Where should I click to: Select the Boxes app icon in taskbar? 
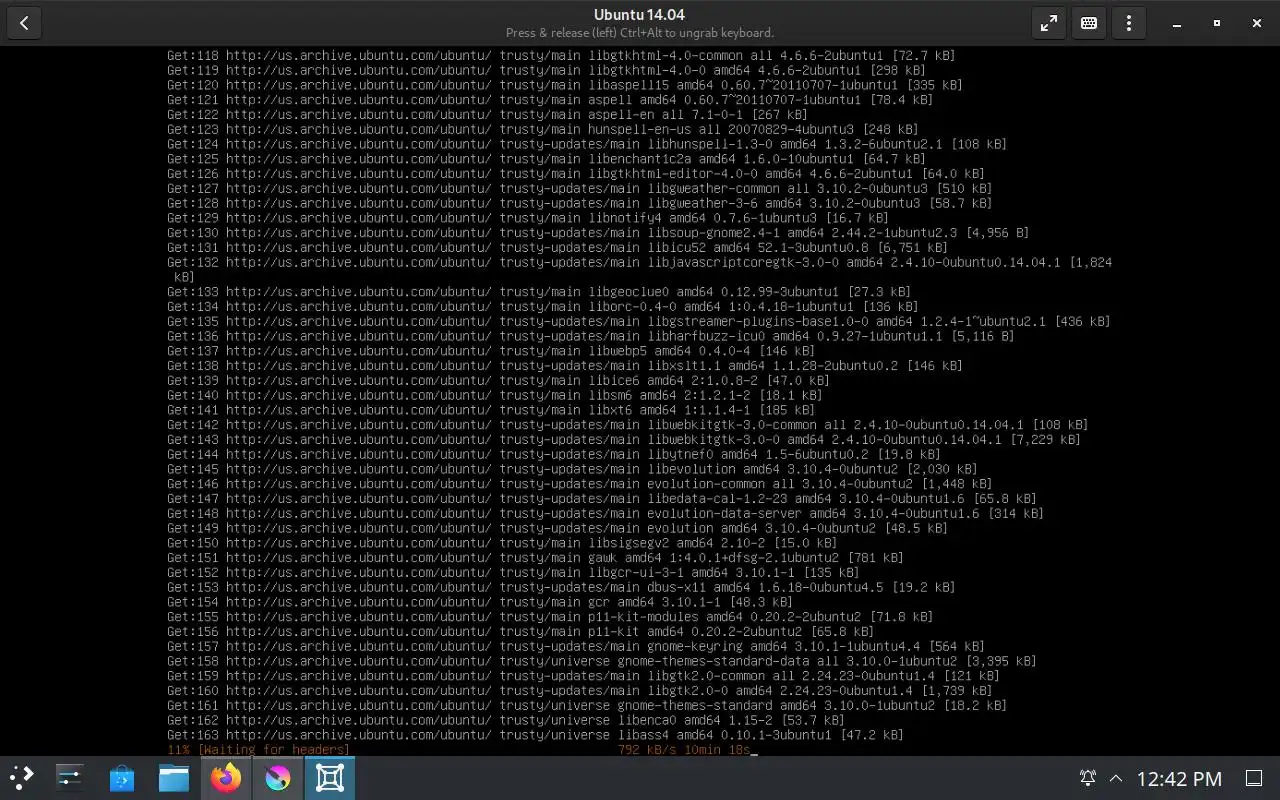(x=330, y=778)
